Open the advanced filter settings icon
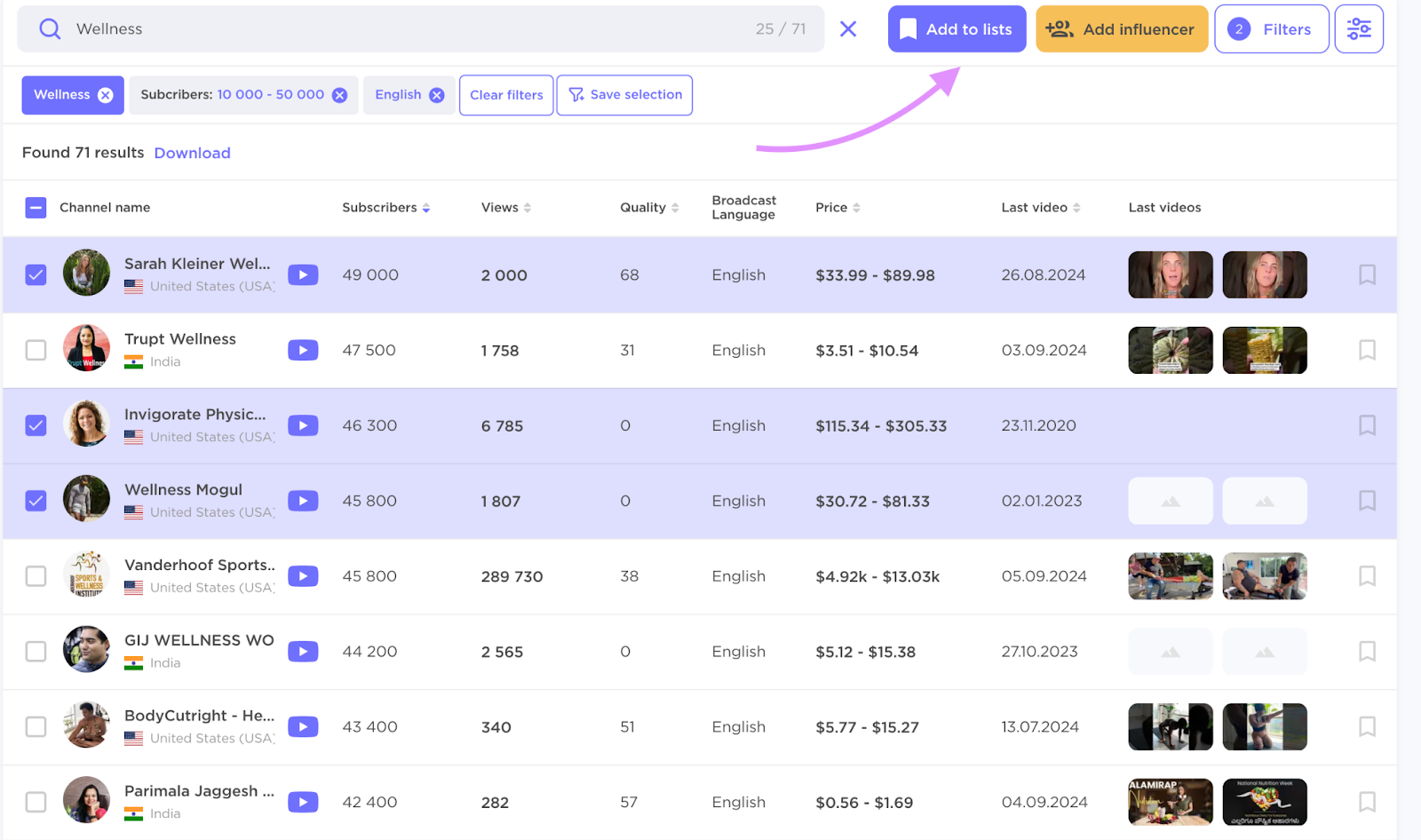The width and height of the screenshot is (1421, 840). click(x=1358, y=28)
